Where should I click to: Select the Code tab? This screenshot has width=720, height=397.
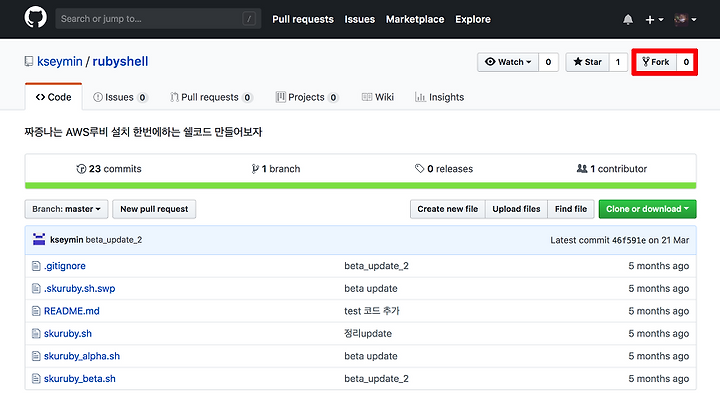54,97
